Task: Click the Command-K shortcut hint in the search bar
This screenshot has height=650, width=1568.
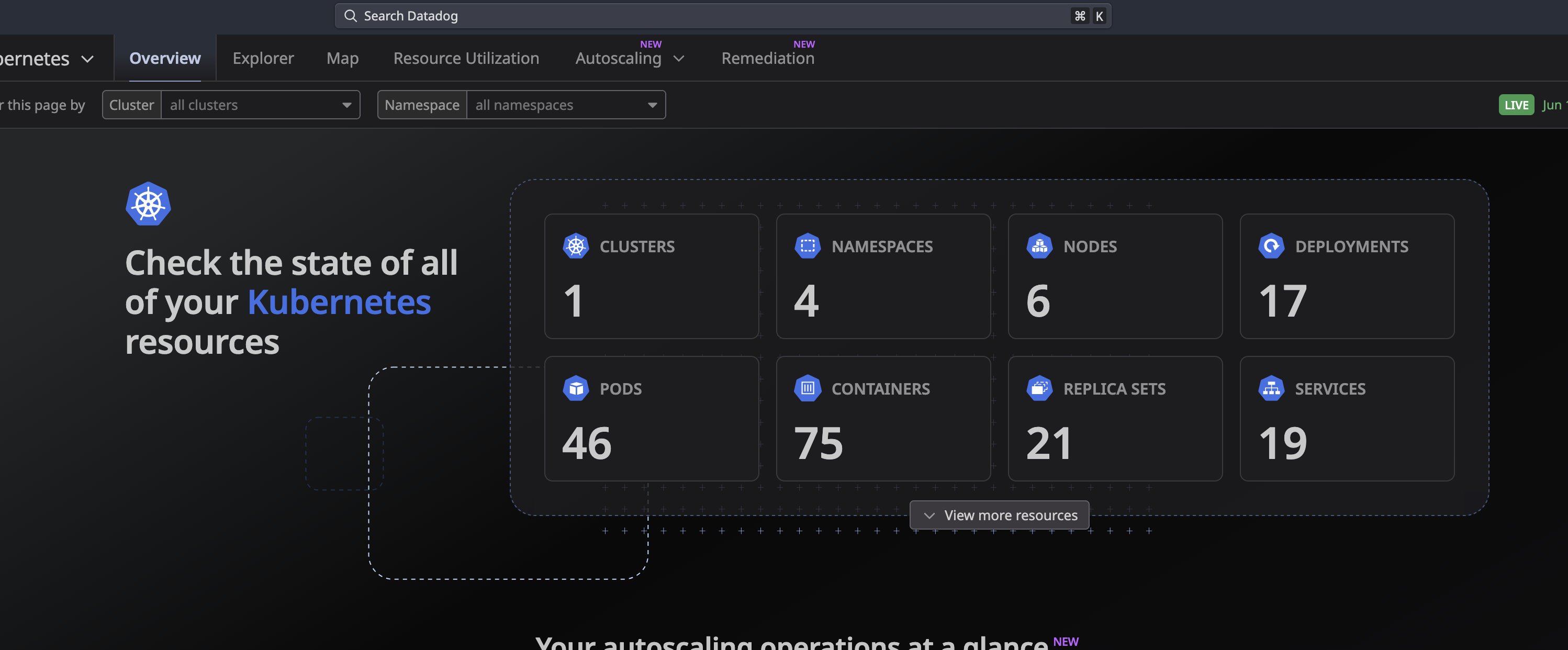Action: pyautogui.click(x=1090, y=16)
